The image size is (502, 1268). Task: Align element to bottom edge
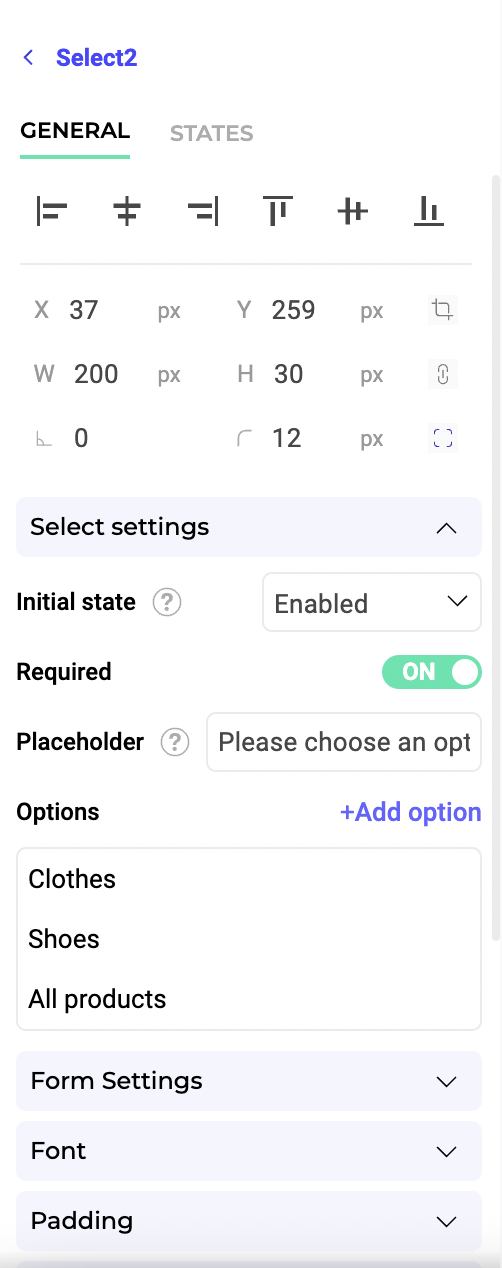[429, 212]
